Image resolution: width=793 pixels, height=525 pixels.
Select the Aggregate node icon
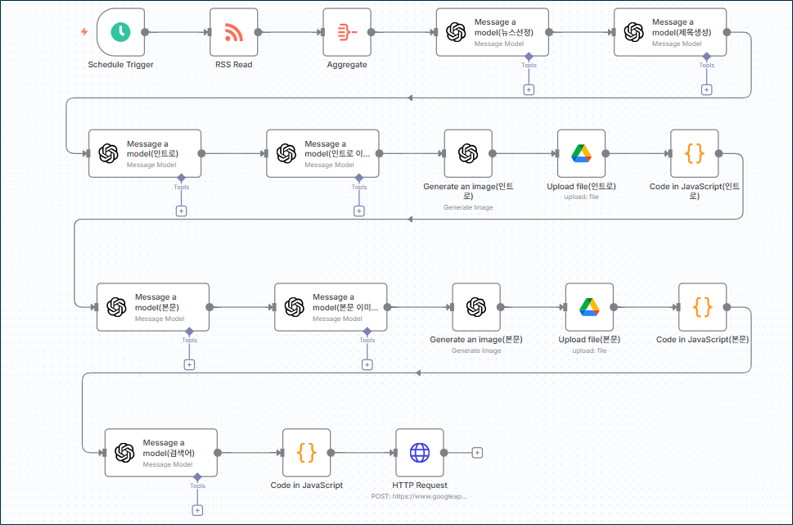click(347, 32)
